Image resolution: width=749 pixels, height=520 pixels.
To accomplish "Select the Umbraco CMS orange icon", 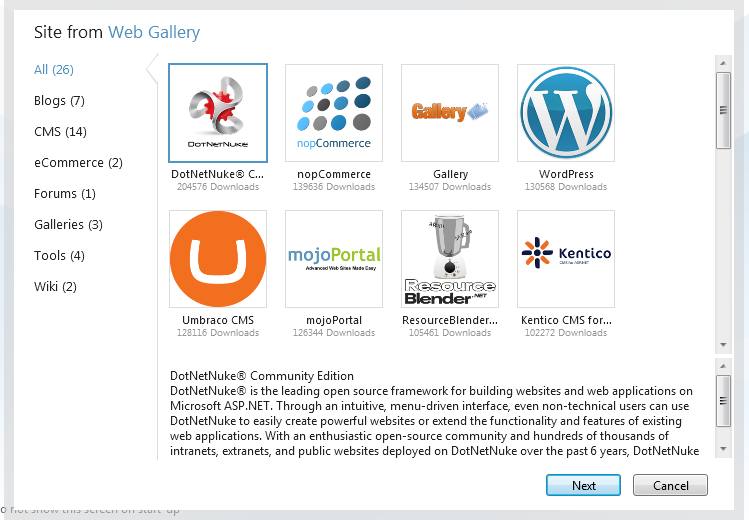I will 218,259.
